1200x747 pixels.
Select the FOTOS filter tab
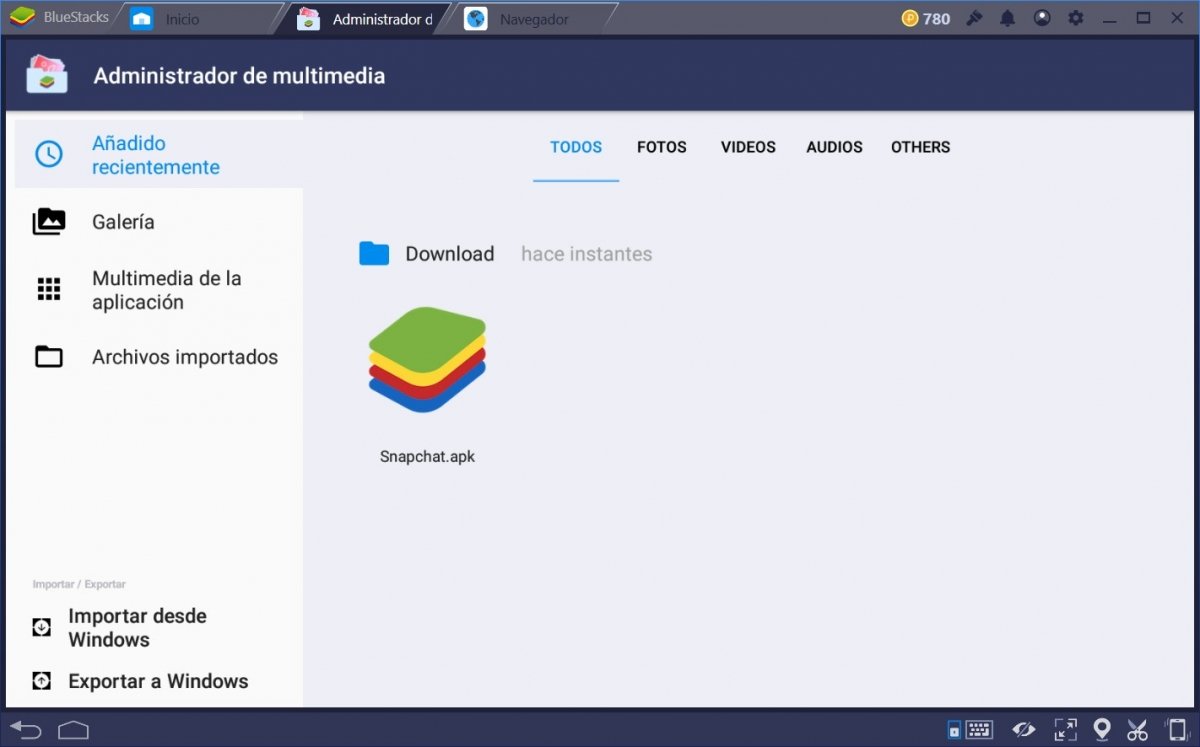662,147
